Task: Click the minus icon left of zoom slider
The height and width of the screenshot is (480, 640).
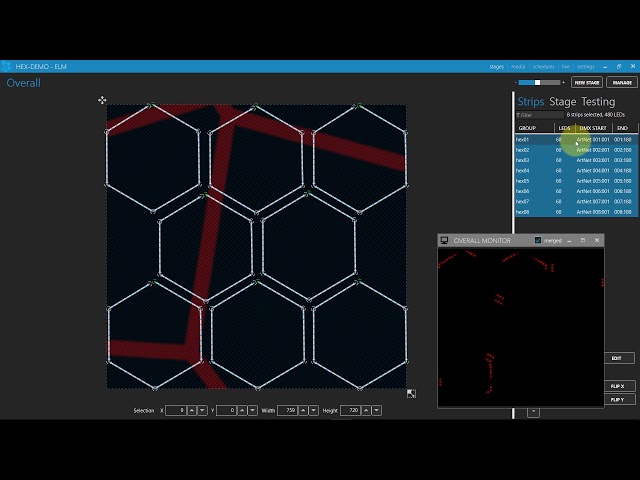Action: click(x=516, y=82)
